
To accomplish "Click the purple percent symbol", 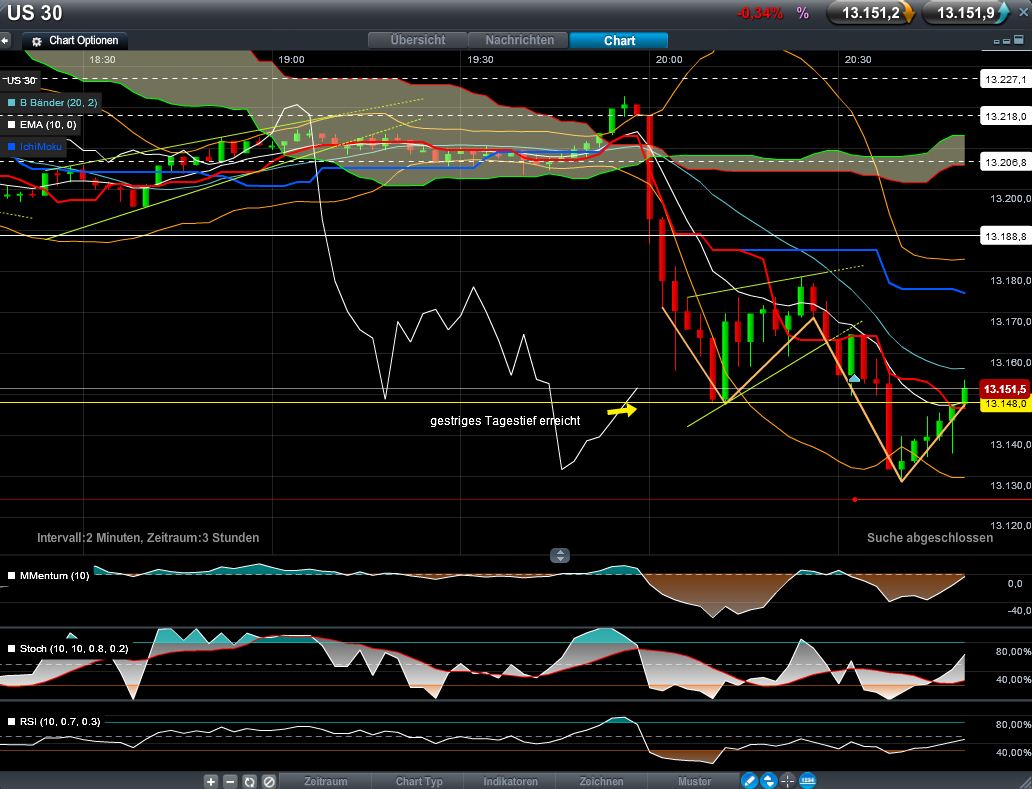I will tap(802, 13).
